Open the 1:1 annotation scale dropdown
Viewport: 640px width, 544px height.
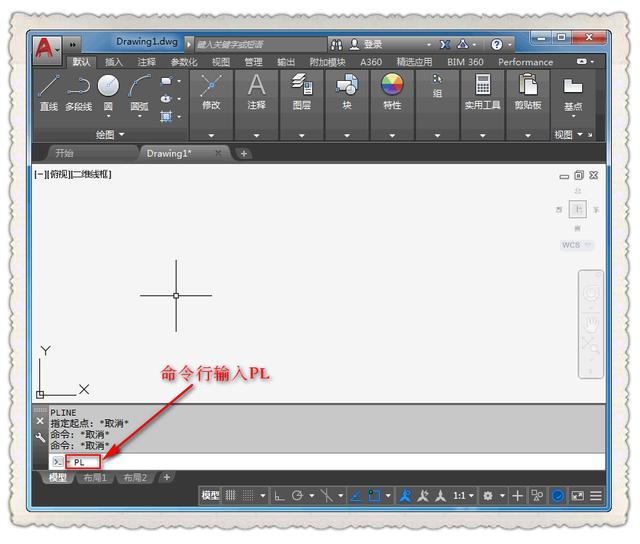pos(464,495)
